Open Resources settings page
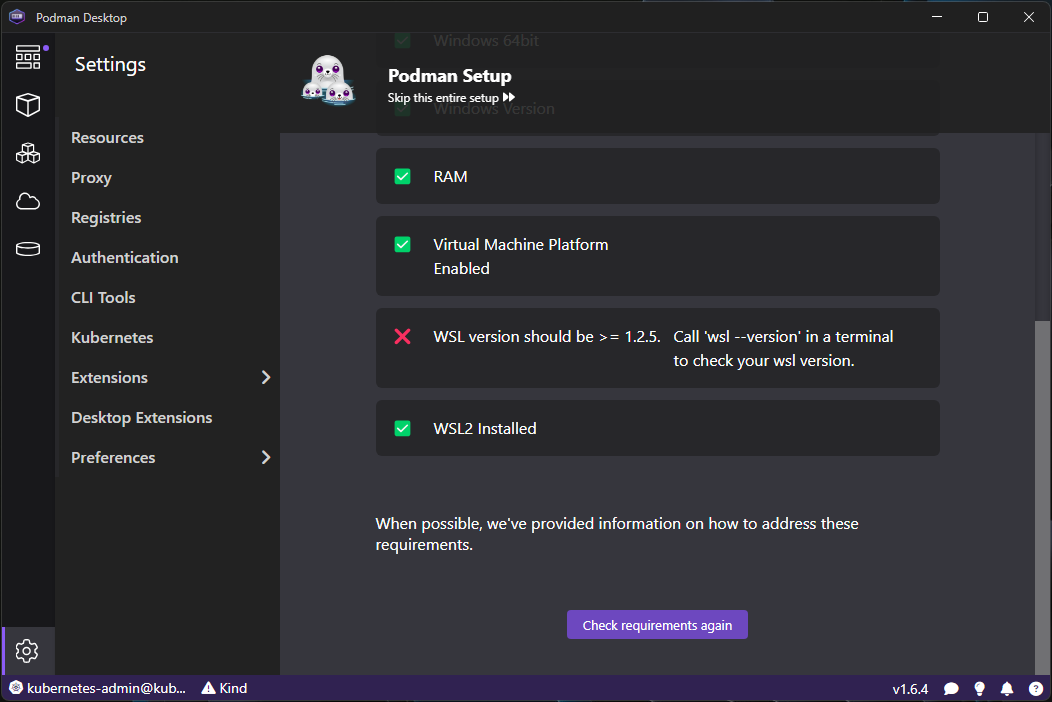The image size is (1052, 702). pyautogui.click(x=107, y=138)
